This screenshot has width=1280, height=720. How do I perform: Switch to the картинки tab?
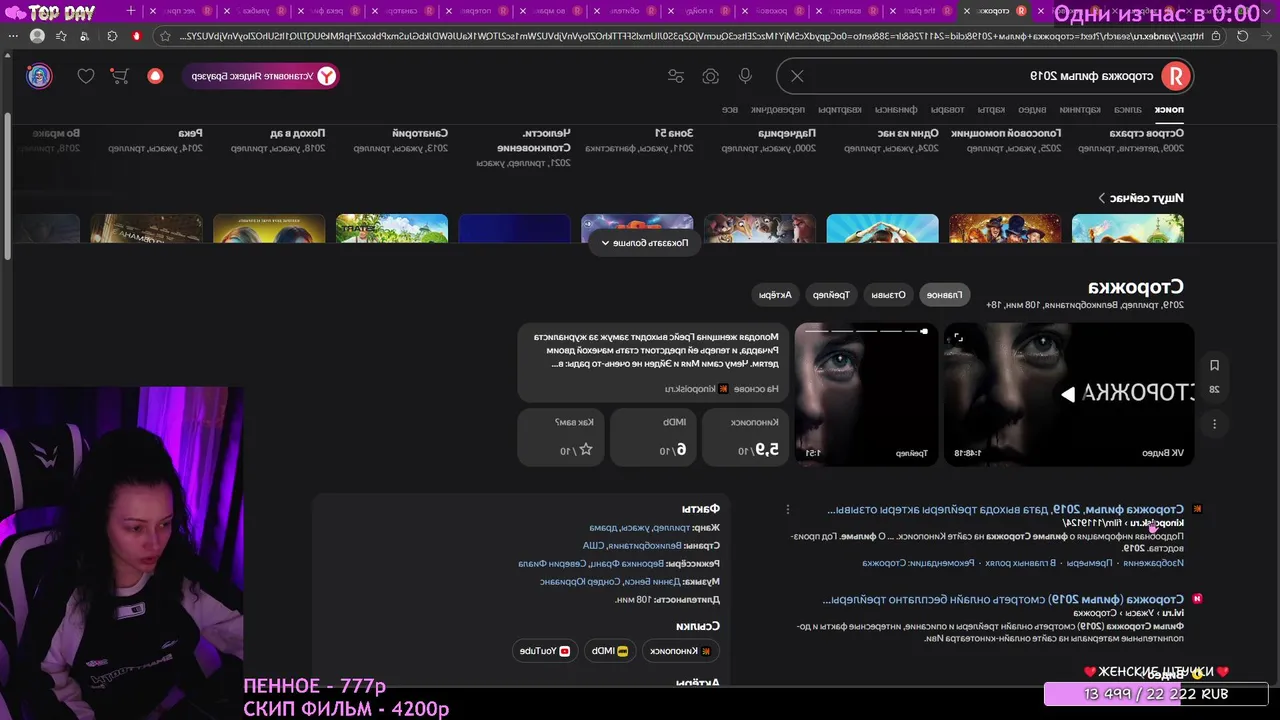tap(1080, 109)
